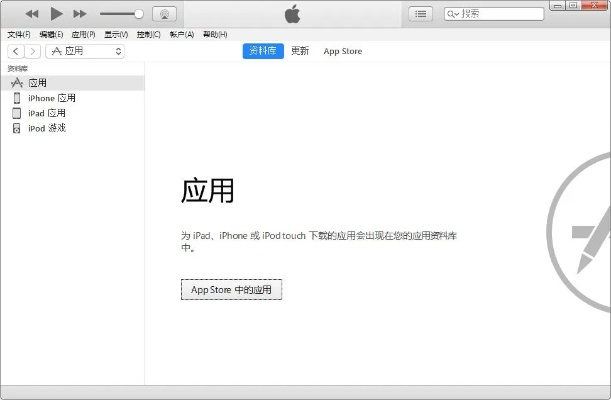611x400 pixels.
Task: Open the 控制(C) menu
Action: coord(148,35)
